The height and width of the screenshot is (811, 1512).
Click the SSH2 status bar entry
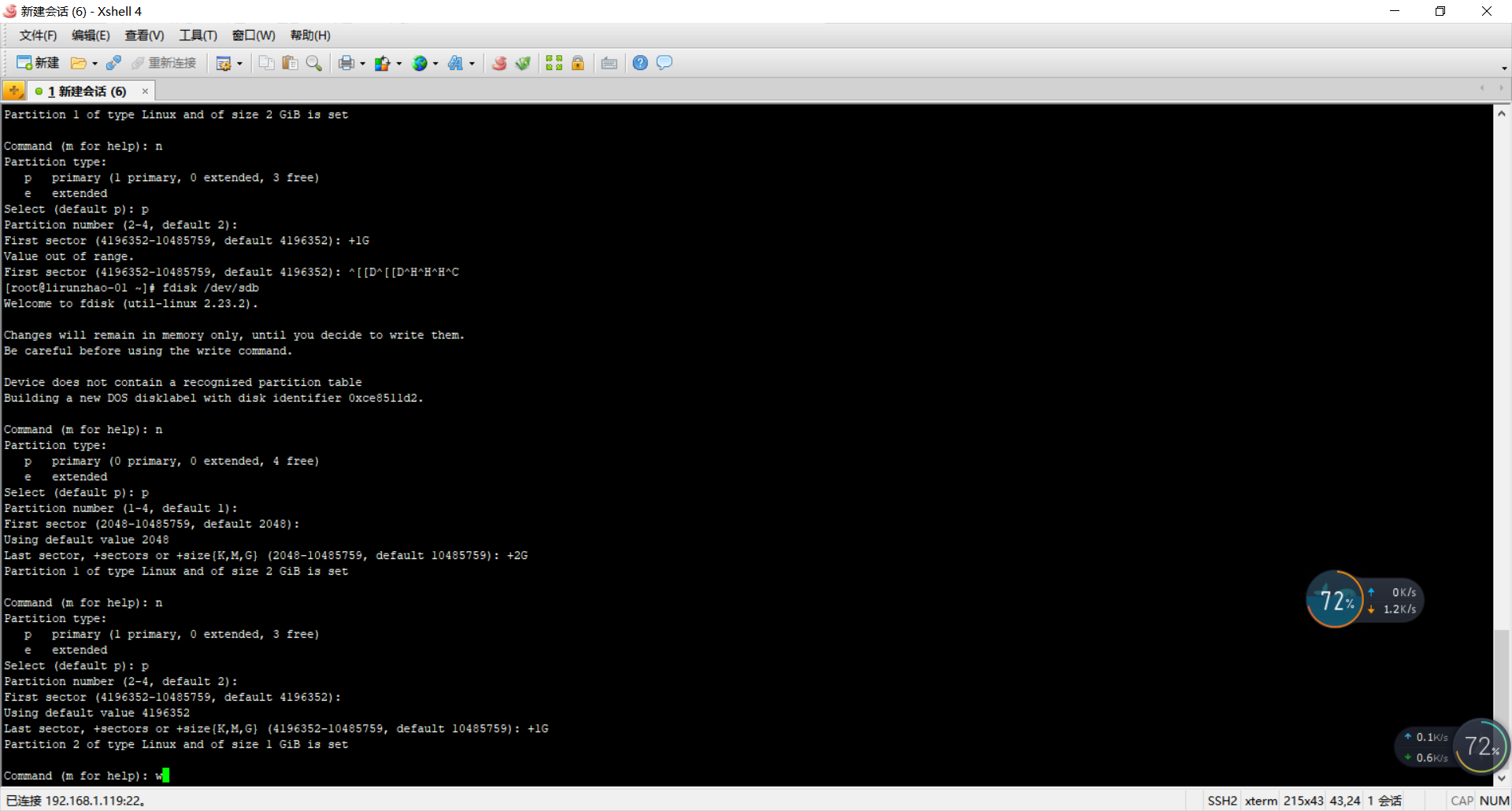(x=1222, y=801)
